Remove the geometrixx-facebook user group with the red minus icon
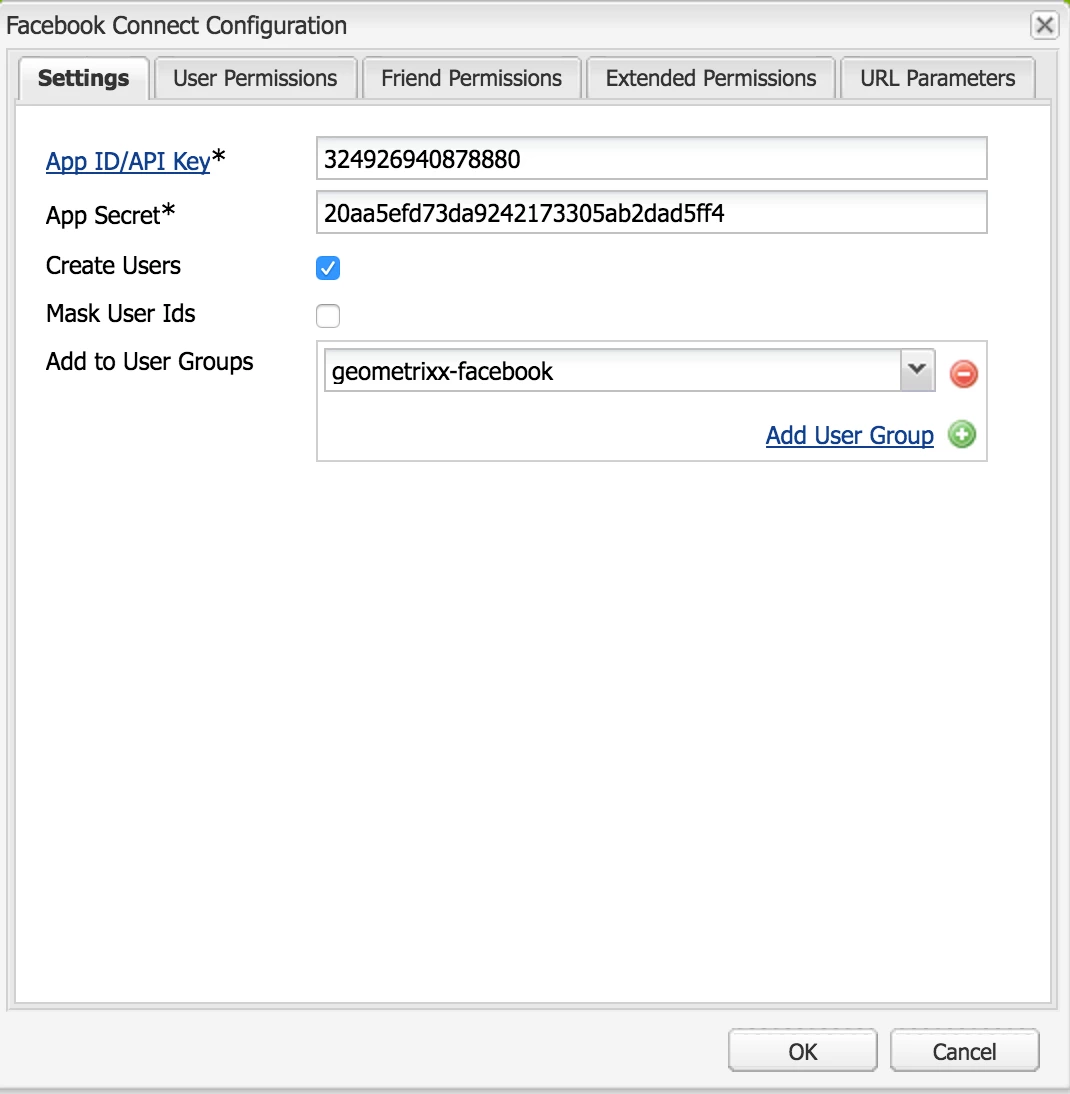The image size is (1070, 1094). [x=963, y=373]
